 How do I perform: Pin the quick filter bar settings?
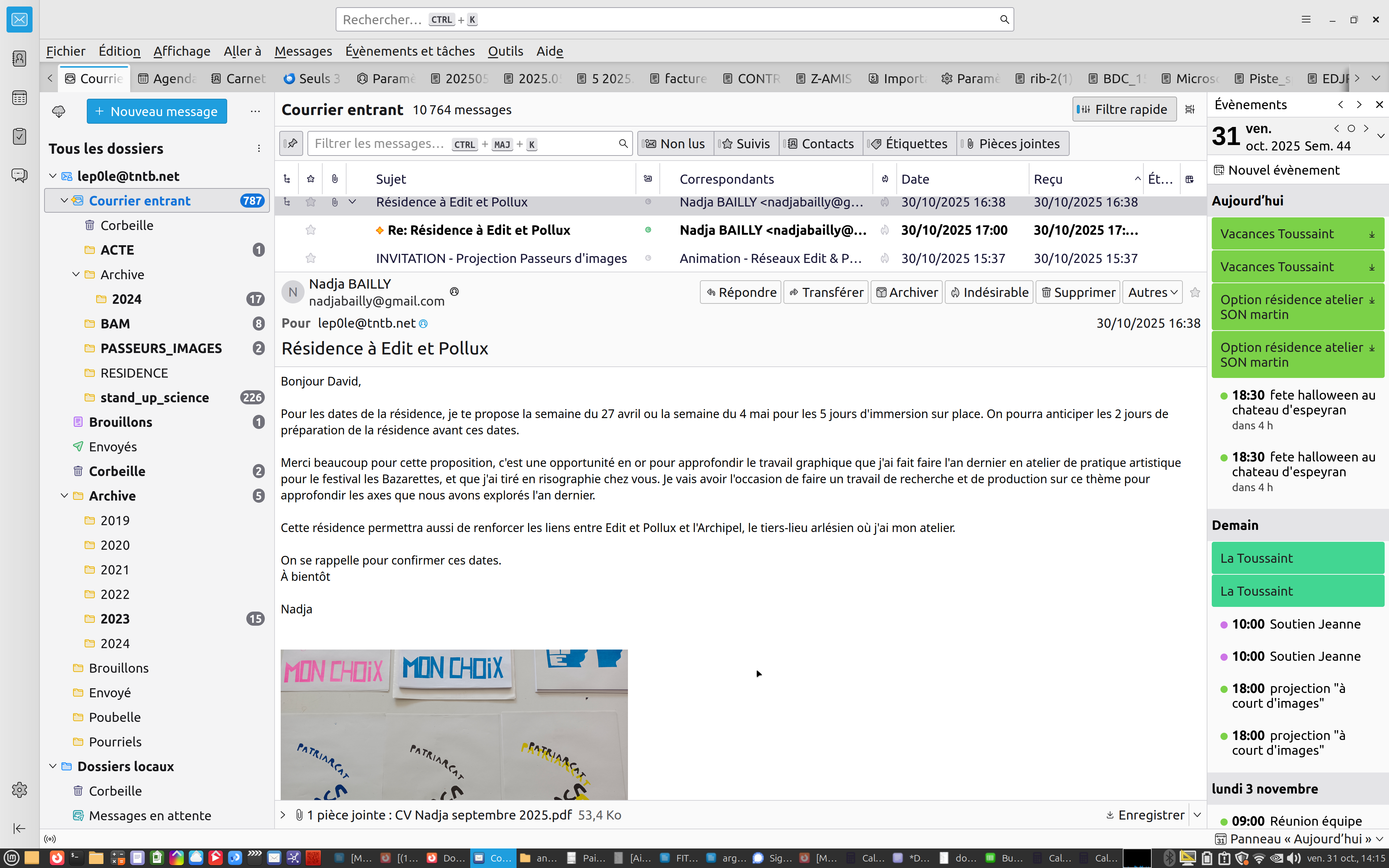[292, 144]
